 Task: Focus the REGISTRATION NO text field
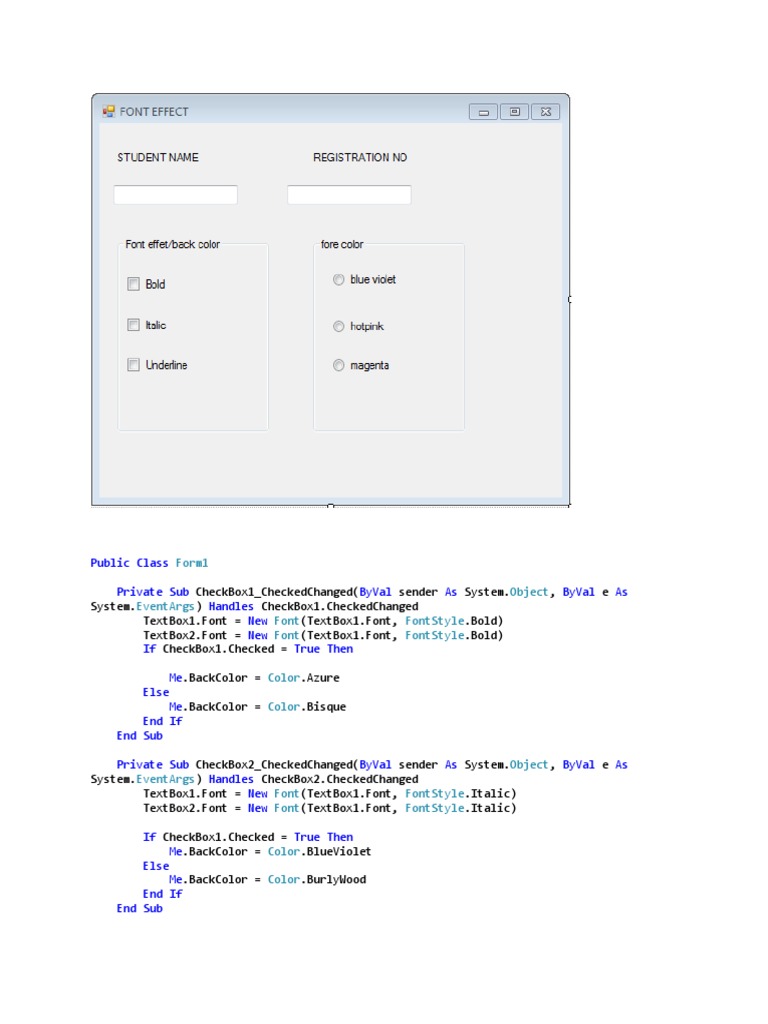coord(349,195)
